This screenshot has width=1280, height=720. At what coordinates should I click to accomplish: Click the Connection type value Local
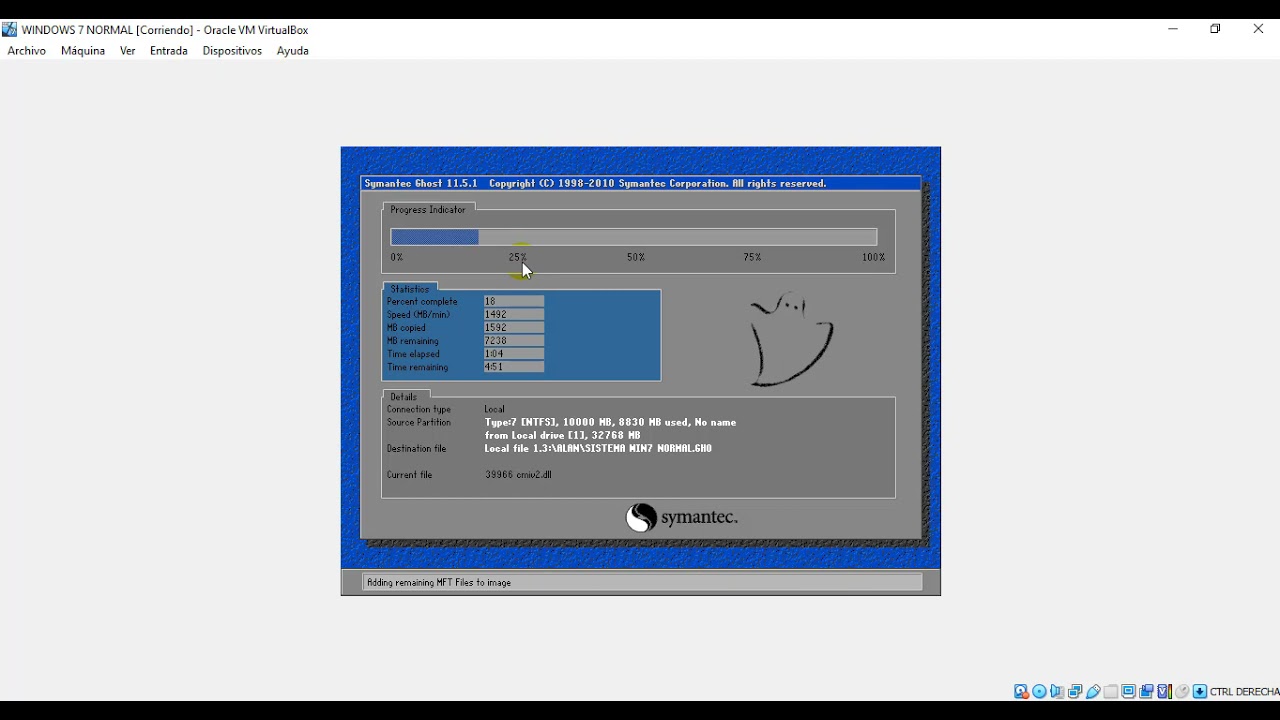click(495, 410)
